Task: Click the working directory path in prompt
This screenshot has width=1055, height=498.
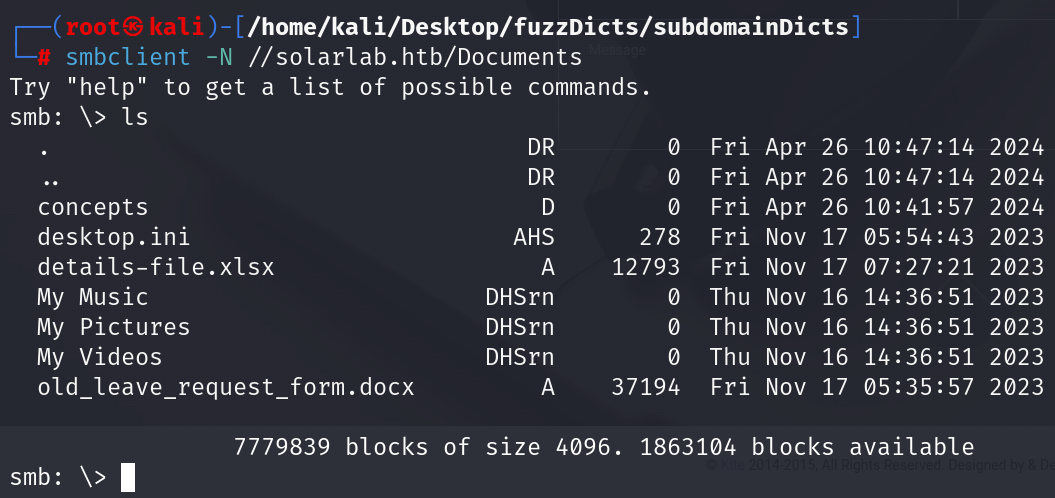Action: click(x=548, y=27)
